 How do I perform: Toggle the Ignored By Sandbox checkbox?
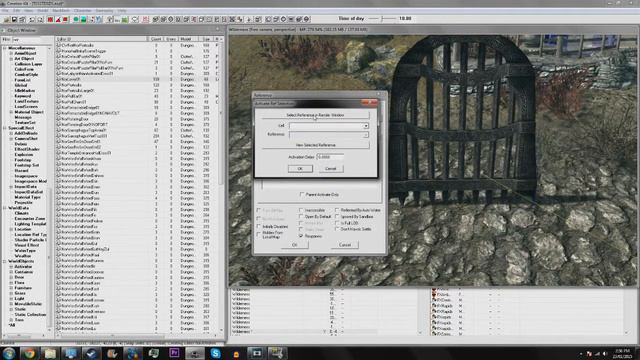(x=337, y=217)
